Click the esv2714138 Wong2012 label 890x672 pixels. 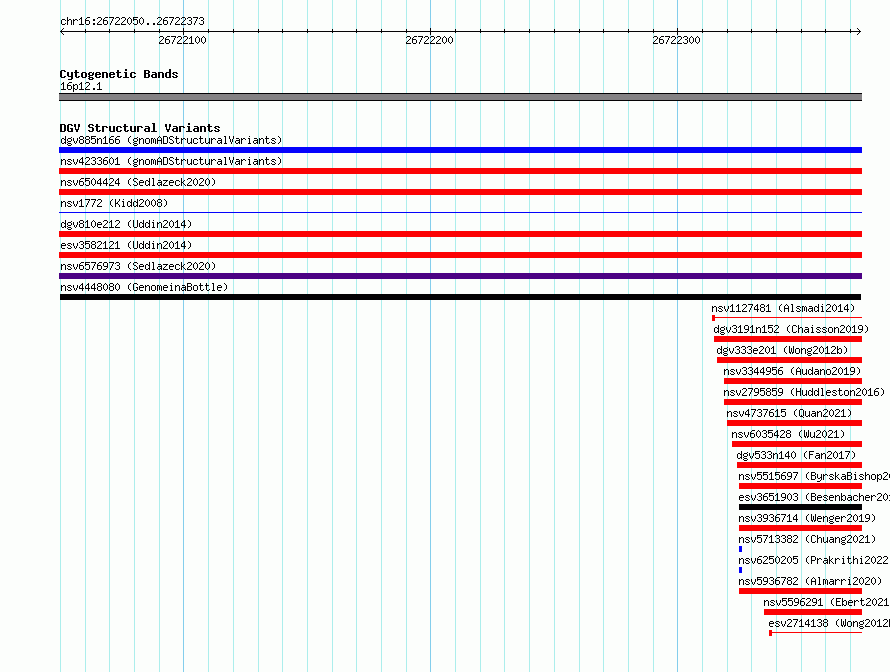pyautogui.click(x=829, y=623)
